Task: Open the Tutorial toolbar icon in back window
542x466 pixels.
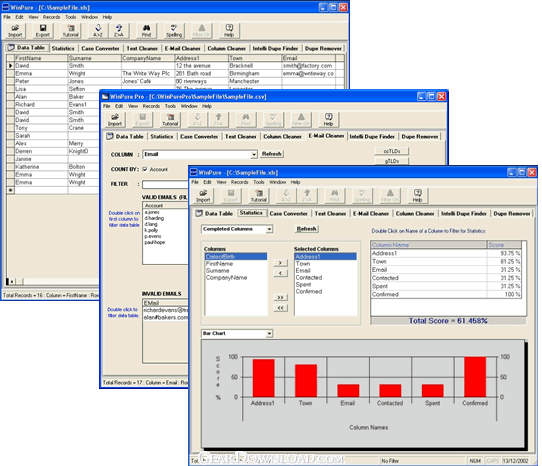Action: (71, 30)
